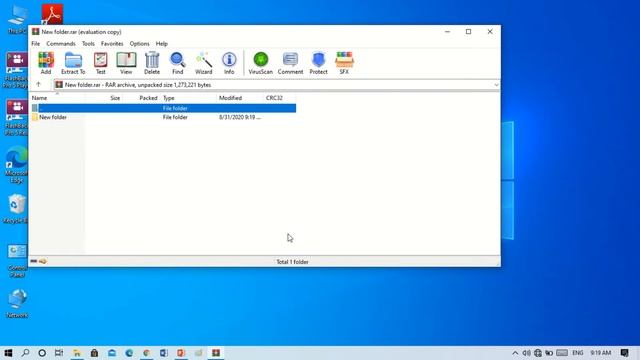This screenshot has width=640, height=360.
Task: Open Word from taskbar
Action: coord(164,353)
